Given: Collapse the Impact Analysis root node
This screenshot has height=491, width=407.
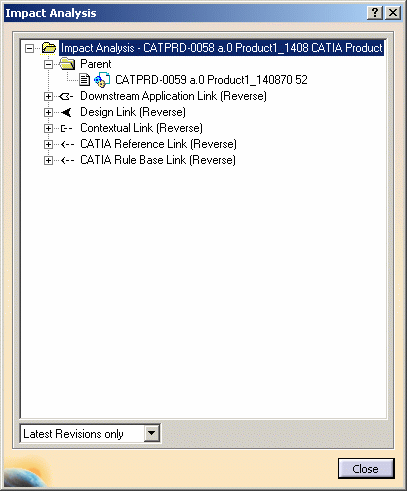Looking at the screenshot, I should click(x=29, y=48).
